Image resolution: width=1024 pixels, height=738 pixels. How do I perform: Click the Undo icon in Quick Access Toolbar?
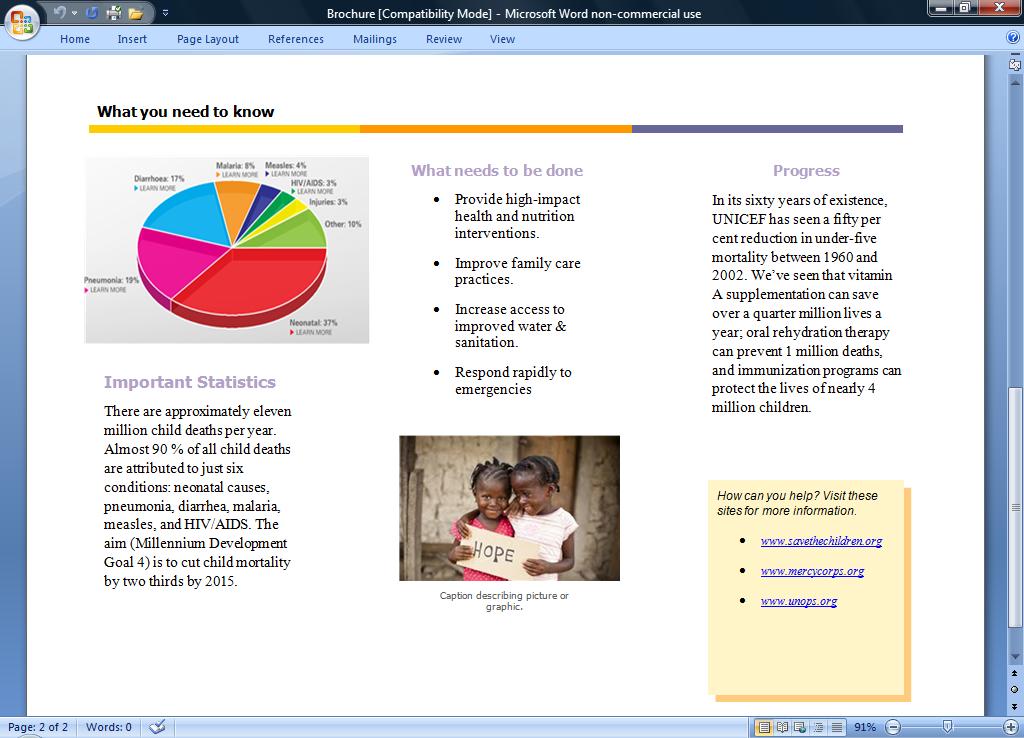click(60, 12)
